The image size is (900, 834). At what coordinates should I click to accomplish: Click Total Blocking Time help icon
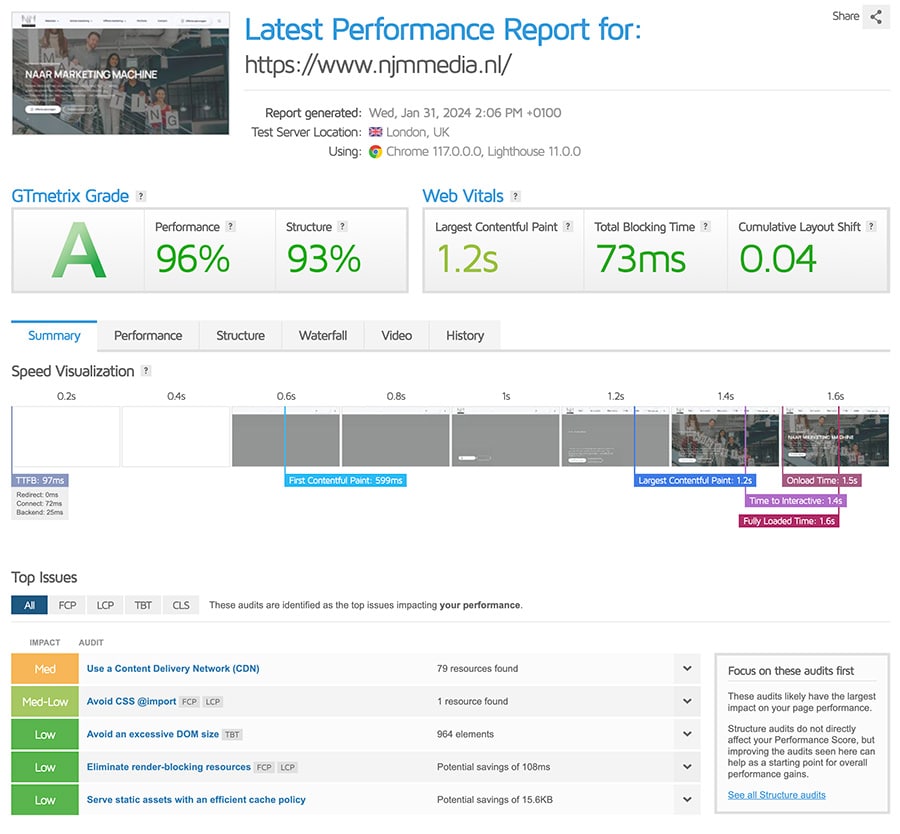[x=707, y=227]
